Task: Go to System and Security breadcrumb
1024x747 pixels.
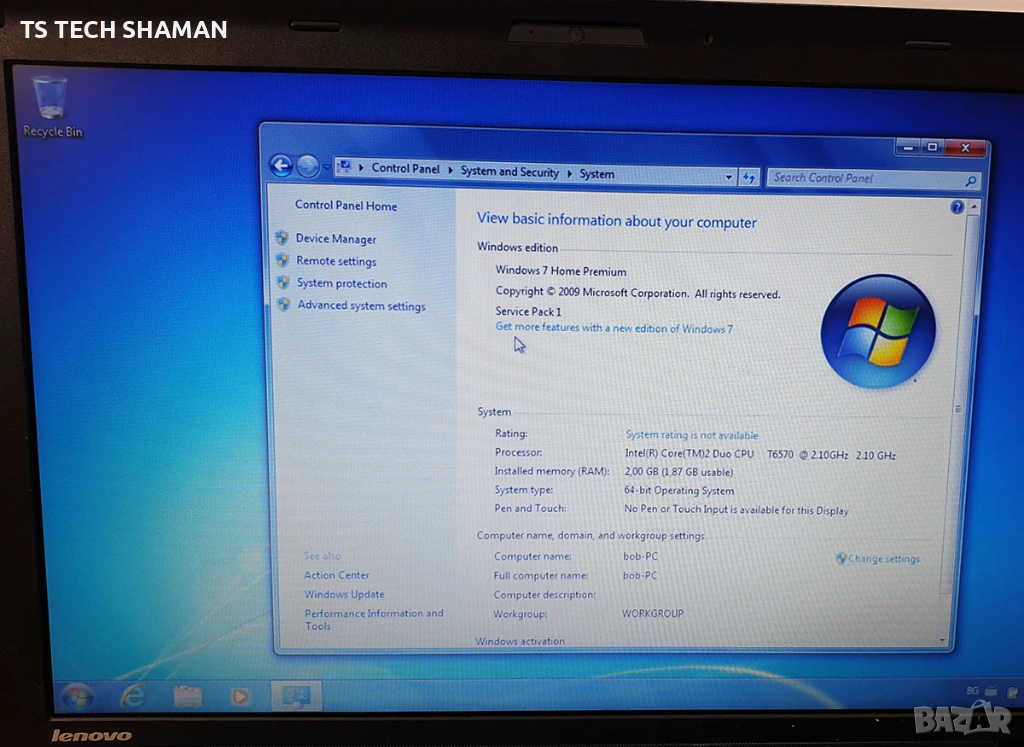Action: [509, 172]
